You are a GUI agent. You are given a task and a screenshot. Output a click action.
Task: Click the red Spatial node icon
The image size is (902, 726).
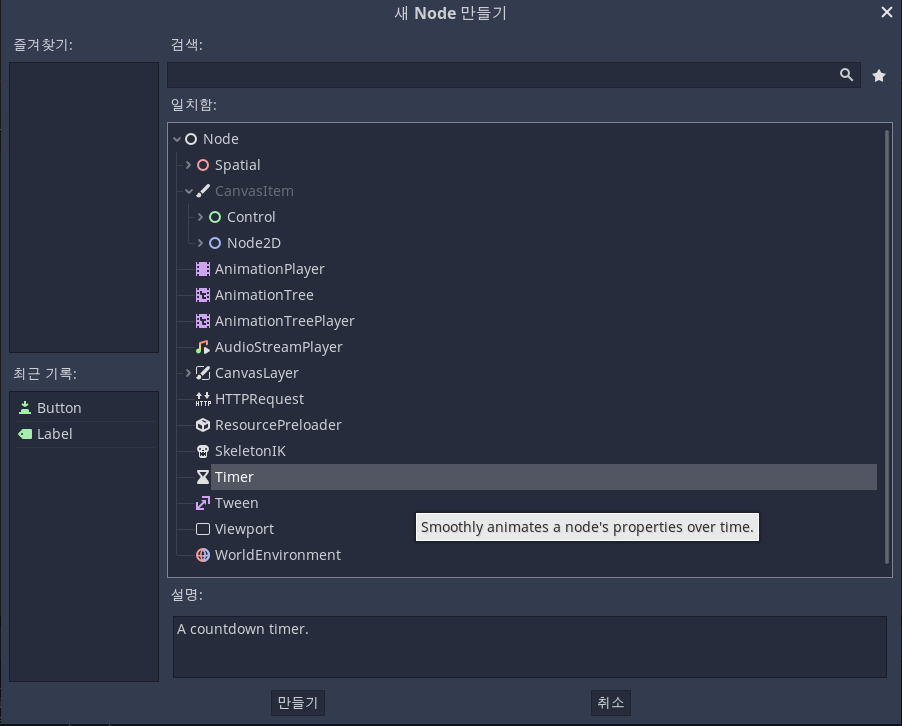click(203, 165)
